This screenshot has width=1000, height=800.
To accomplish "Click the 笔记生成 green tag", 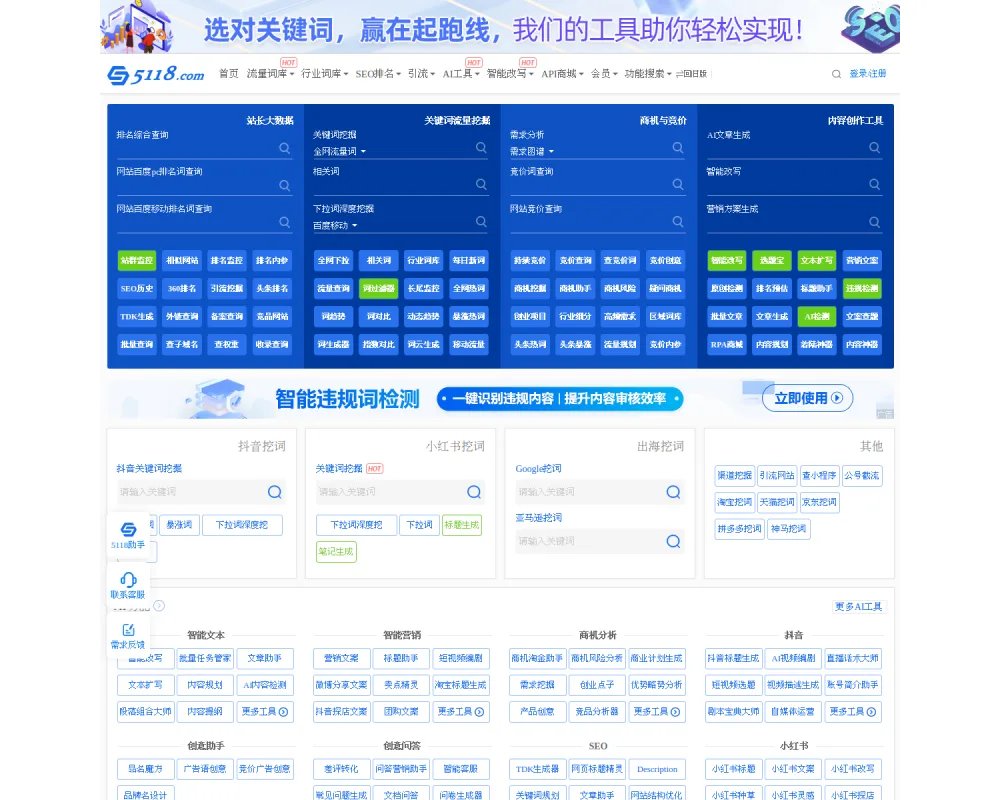I will pyautogui.click(x=336, y=552).
